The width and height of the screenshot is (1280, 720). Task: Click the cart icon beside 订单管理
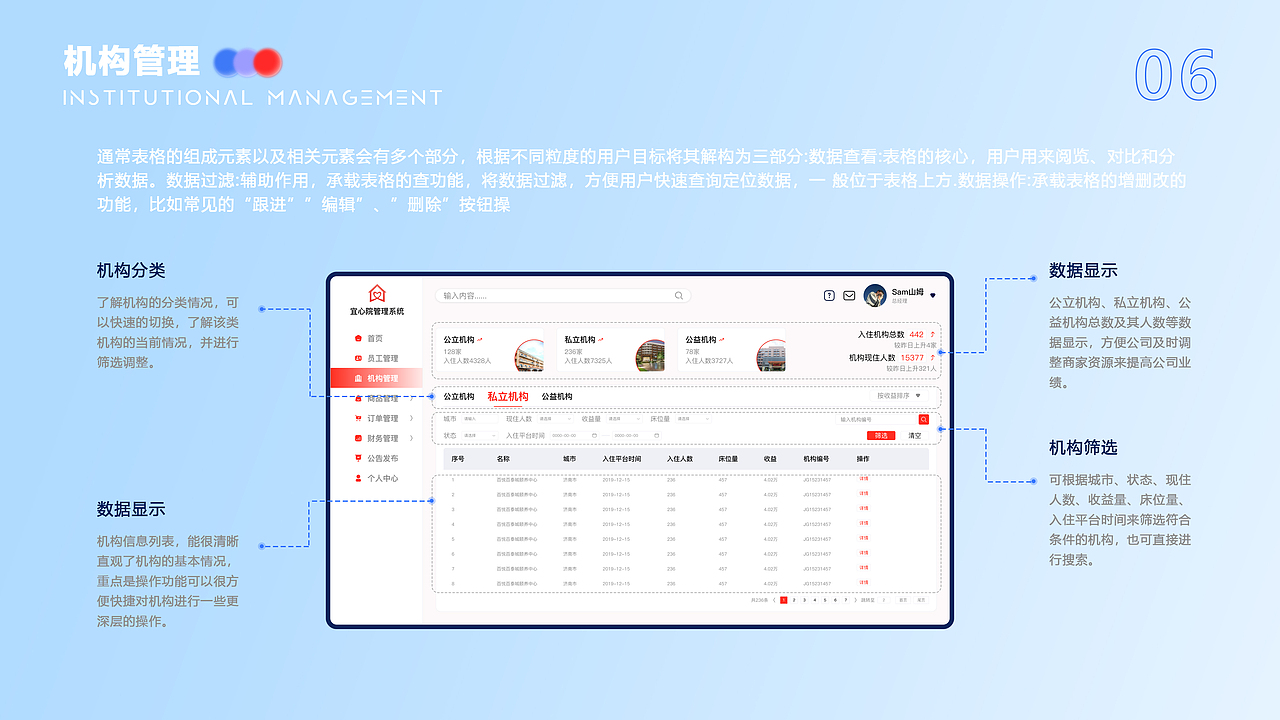pos(358,419)
